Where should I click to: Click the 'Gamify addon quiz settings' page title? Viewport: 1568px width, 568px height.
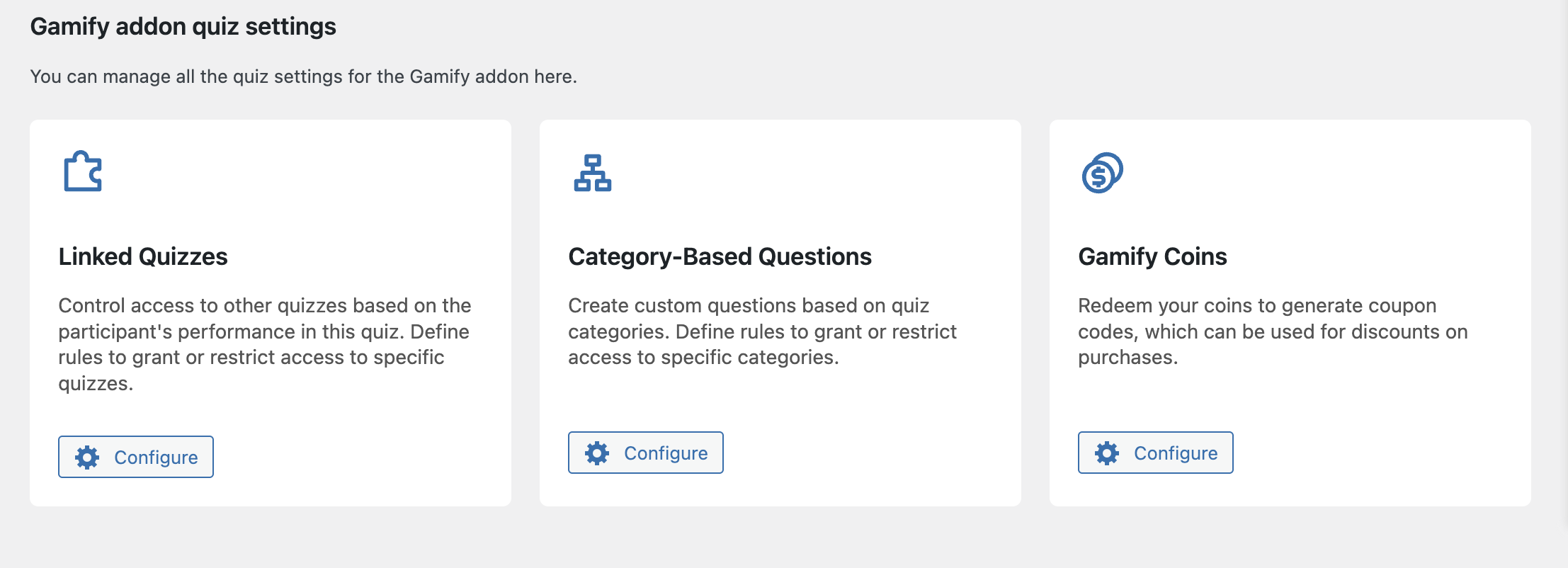(x=183, y=27)
